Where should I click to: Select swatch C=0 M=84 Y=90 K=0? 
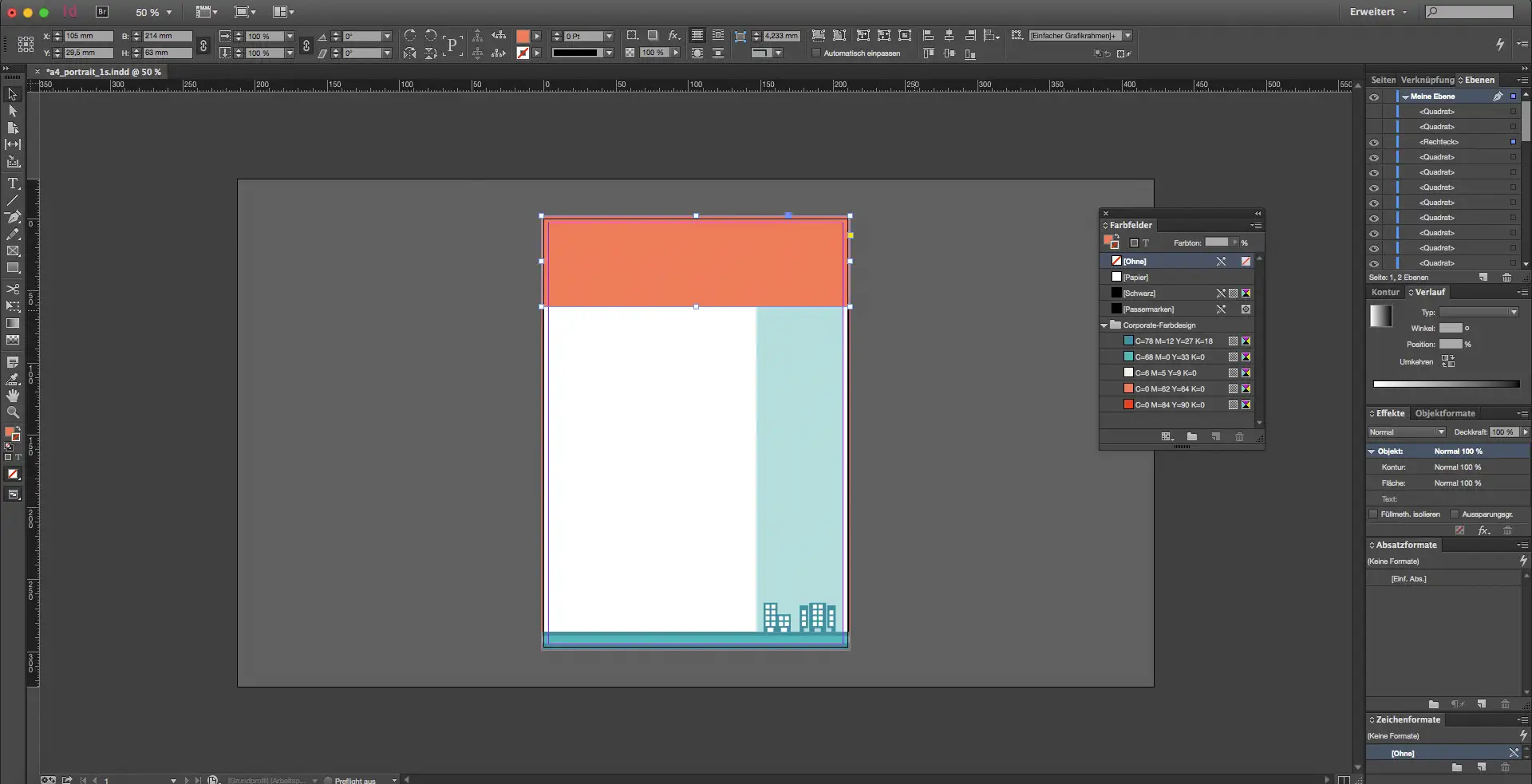tap(1169, 405)
